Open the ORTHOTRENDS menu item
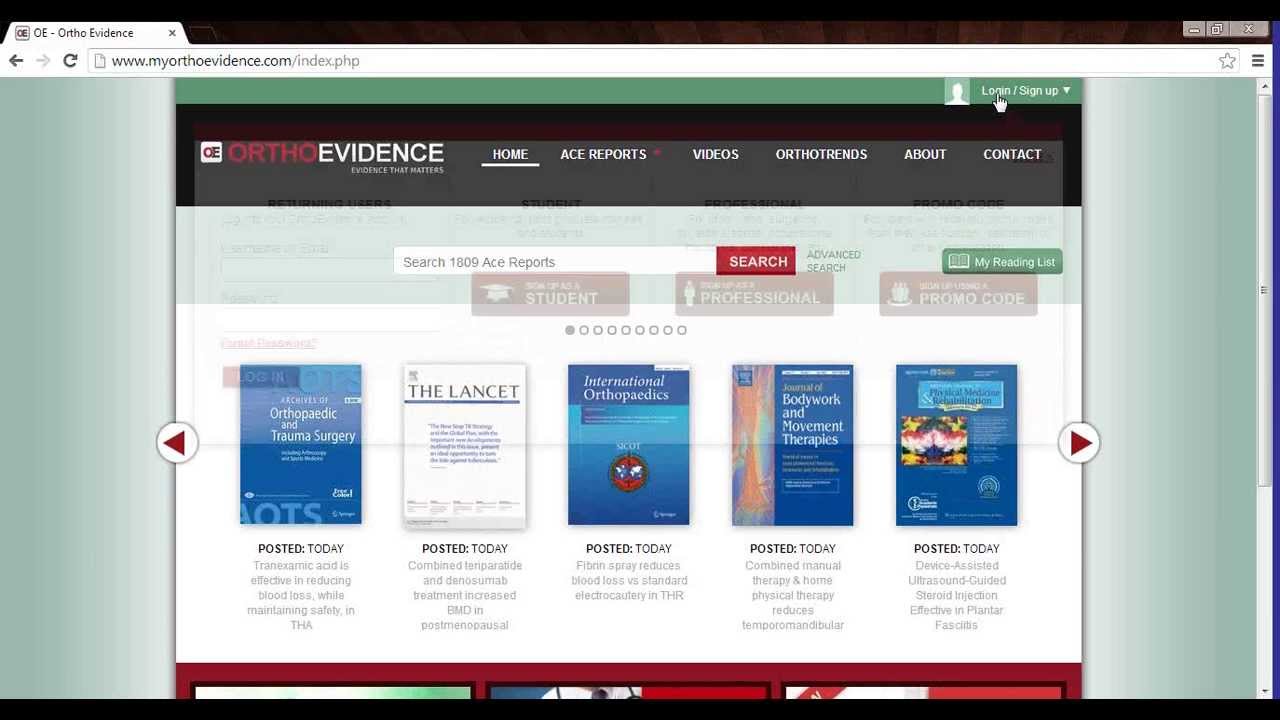This screenshot has width=1280, height=720. pyautogui.click(x=821, y=154)
